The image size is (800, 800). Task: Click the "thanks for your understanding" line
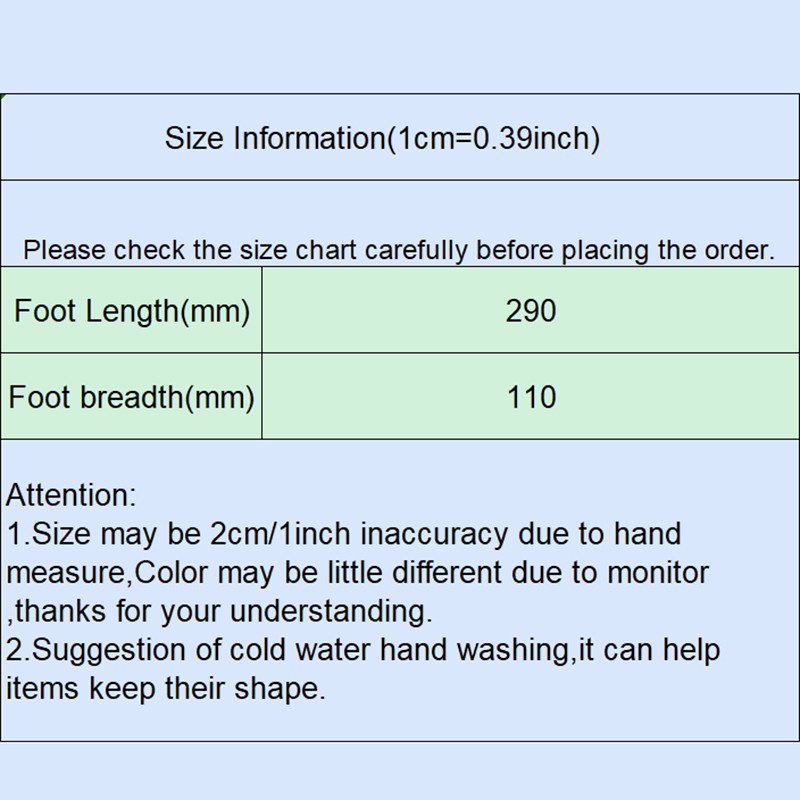click(x=224, y=611)
